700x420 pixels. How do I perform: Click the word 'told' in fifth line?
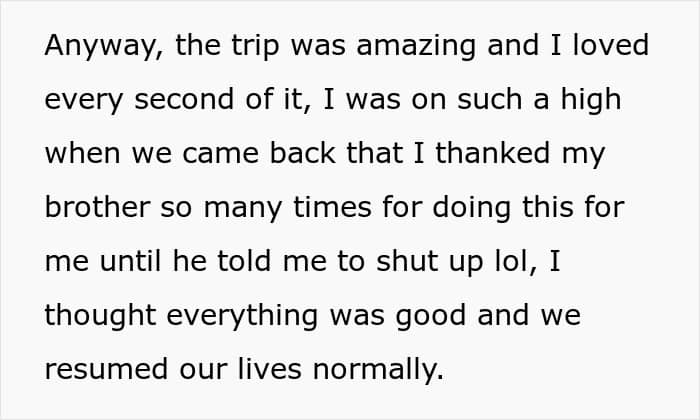(x=244, y=261)
